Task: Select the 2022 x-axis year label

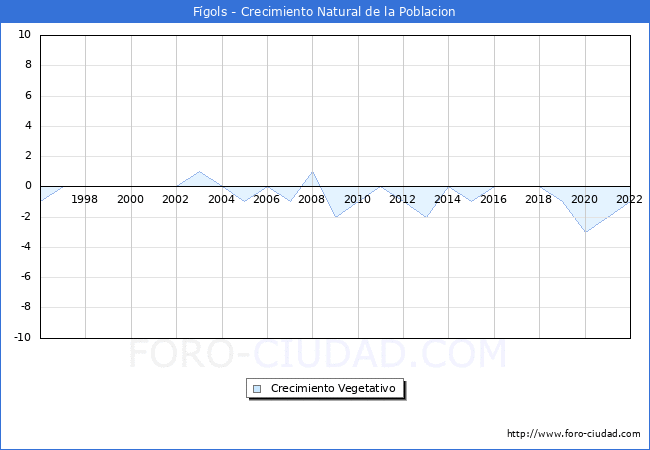Action: pyautogui.click(x=629, y=199)
